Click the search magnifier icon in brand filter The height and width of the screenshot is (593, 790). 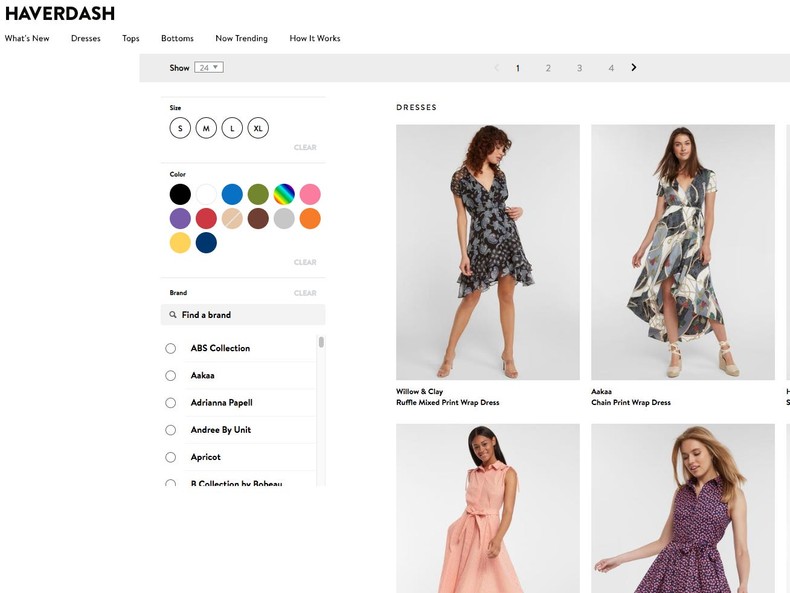point(173,315)
